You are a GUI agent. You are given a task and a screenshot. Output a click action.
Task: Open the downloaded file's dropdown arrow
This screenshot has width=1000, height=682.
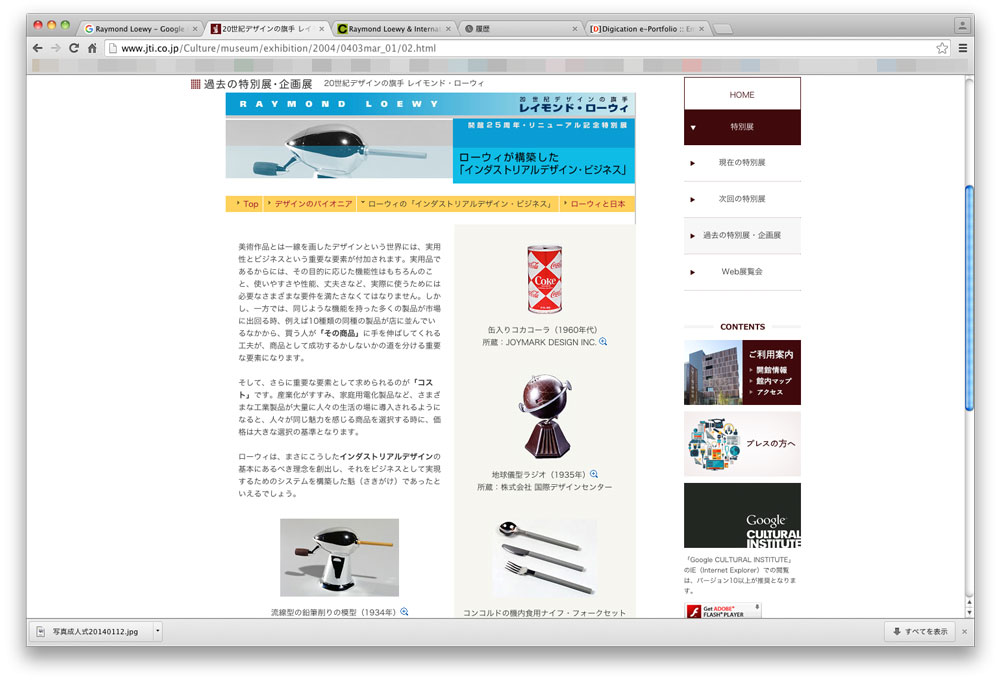(158, 631)
